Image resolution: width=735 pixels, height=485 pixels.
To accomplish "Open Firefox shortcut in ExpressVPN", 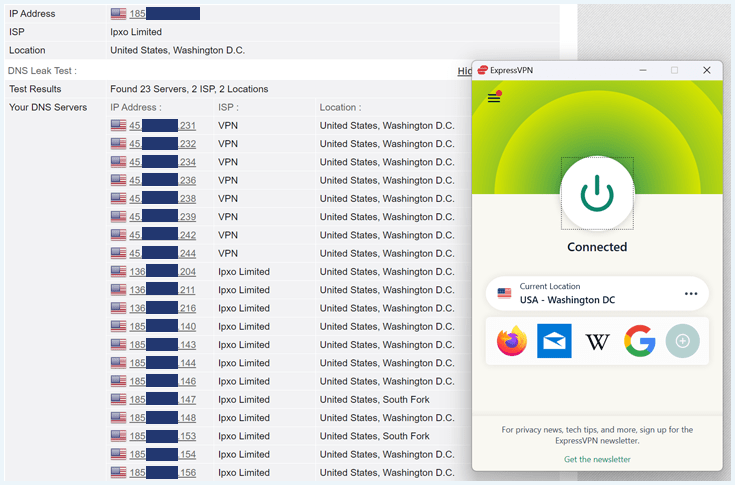I will coord(512,341).
